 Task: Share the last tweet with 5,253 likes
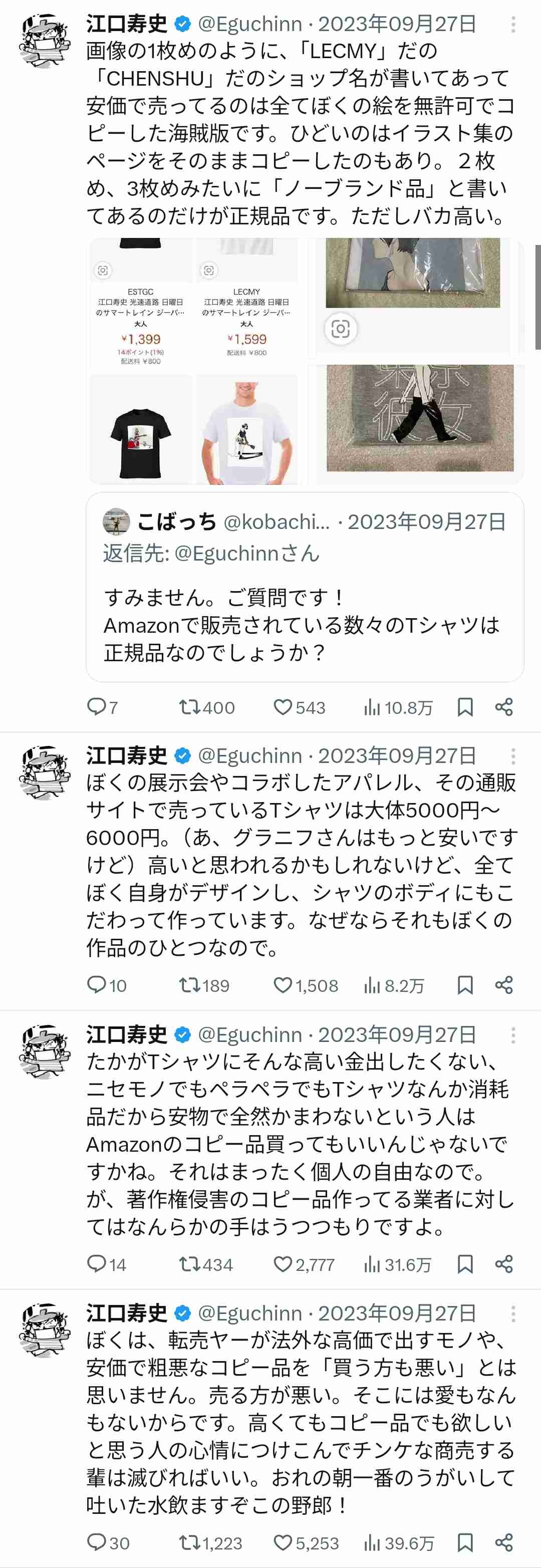504,1542
